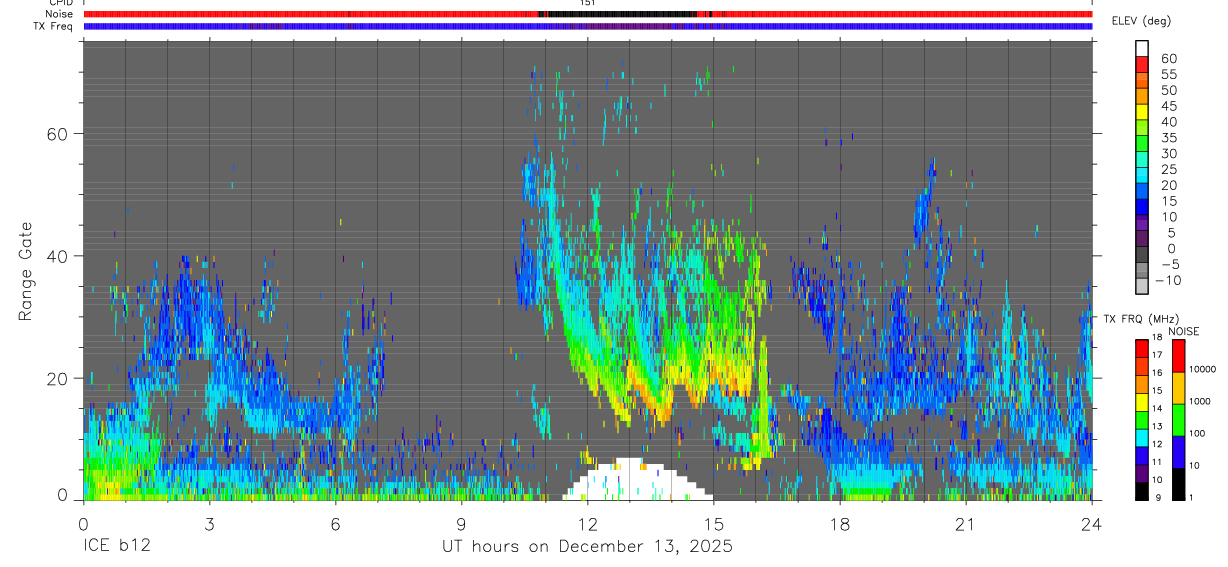
Task: Click x-axis tick label '6'
Action: click(x=335, y=524)
